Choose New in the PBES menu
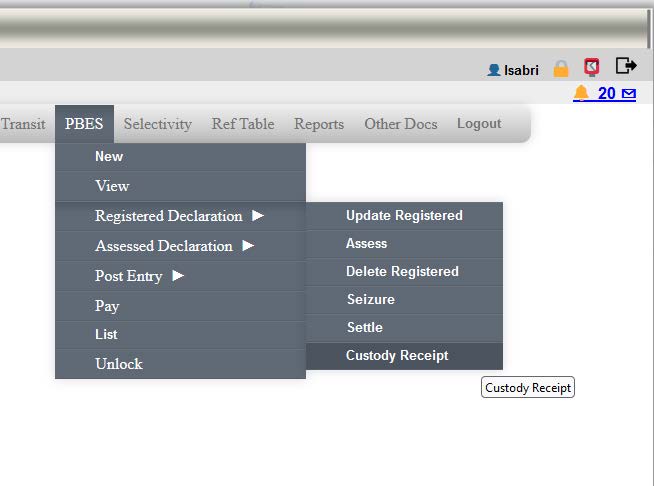This screenshot has width=654, height=486. [x=109, y=156]
